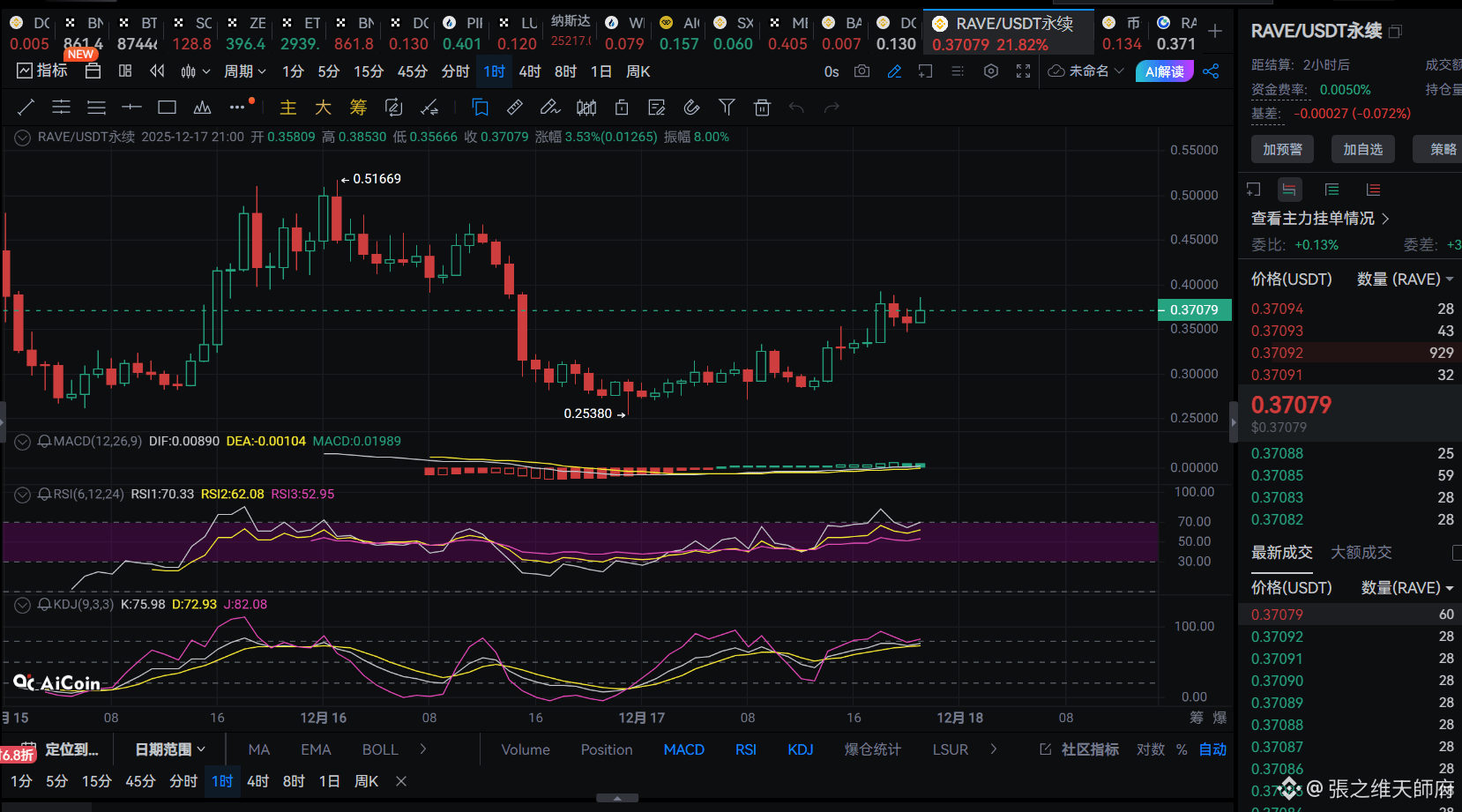The height and width of the screenshot is (812, 1462).
Task: Switch to the 大额成交 tab
Action: (1361, 552)
